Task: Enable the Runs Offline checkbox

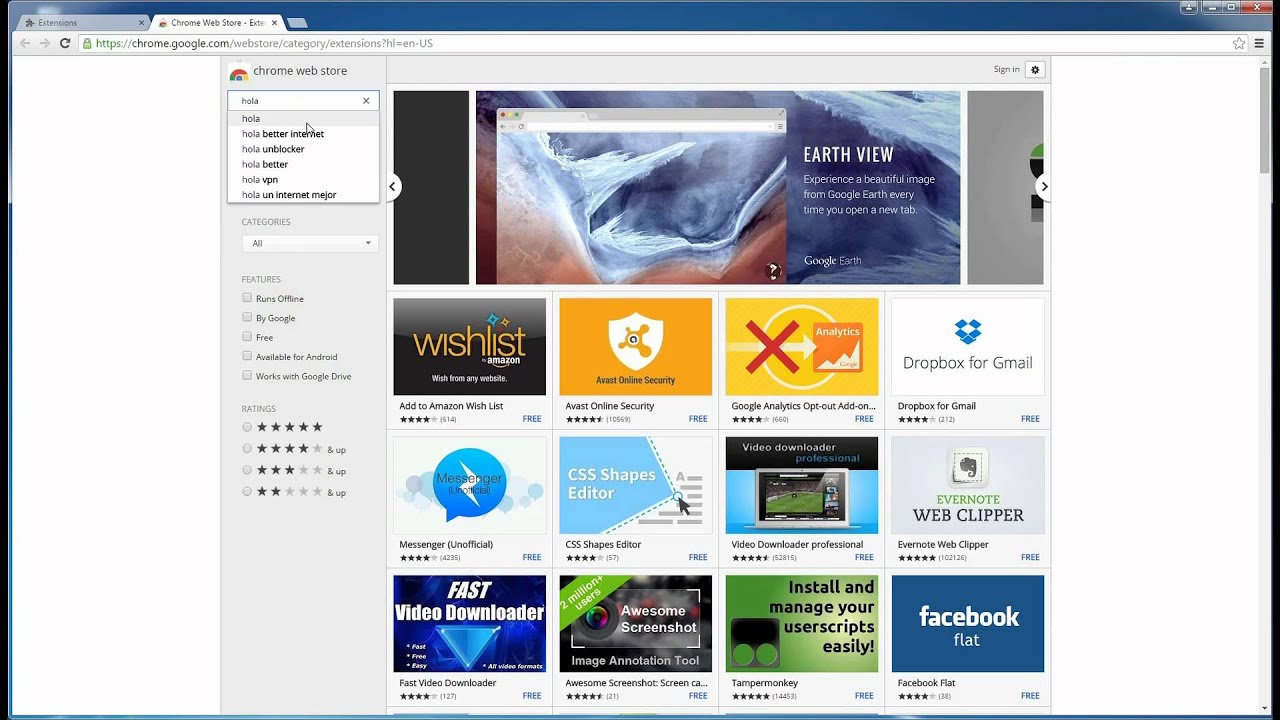Action: 247,298
